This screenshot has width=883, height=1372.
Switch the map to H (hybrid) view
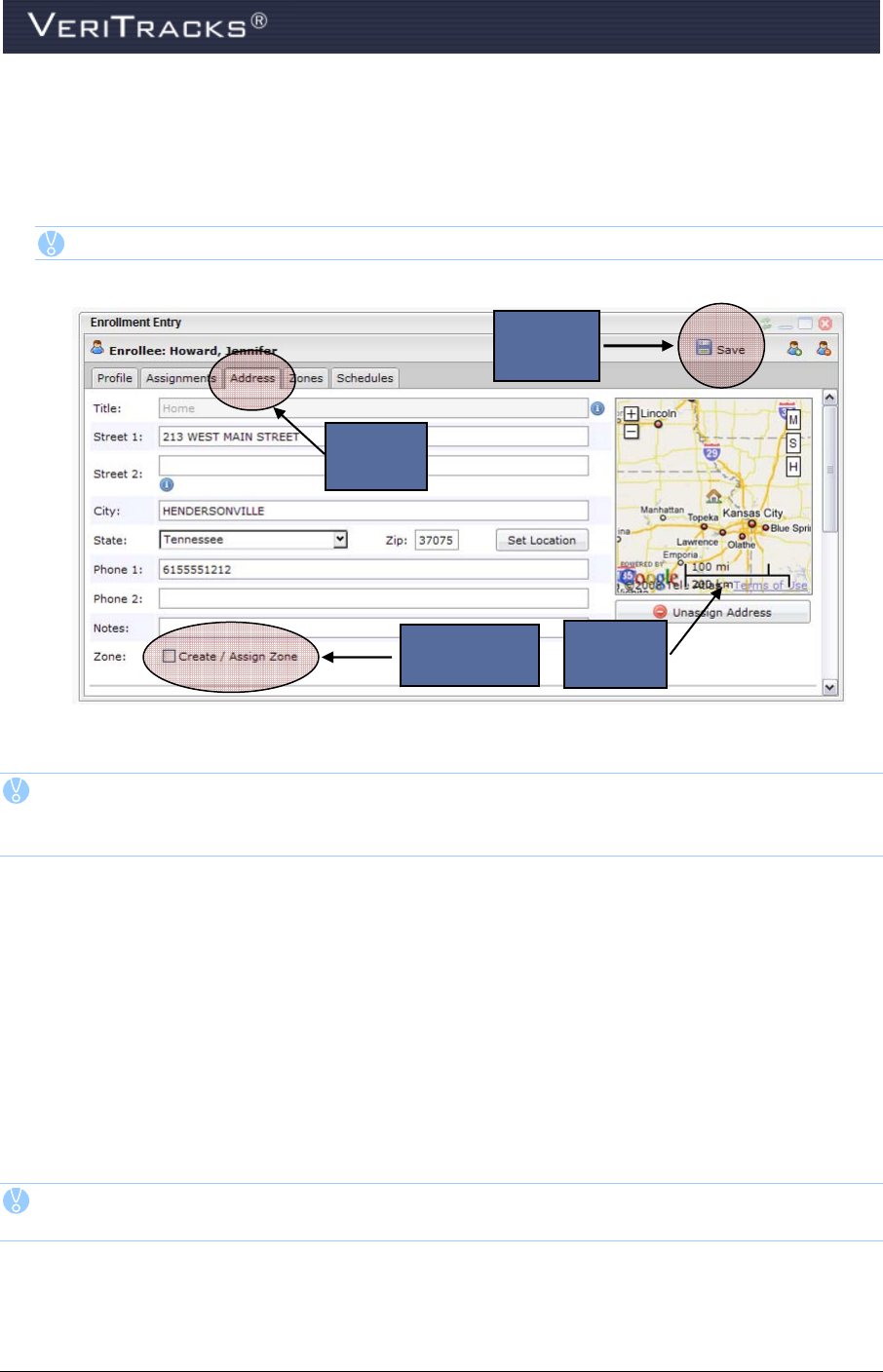793,467
